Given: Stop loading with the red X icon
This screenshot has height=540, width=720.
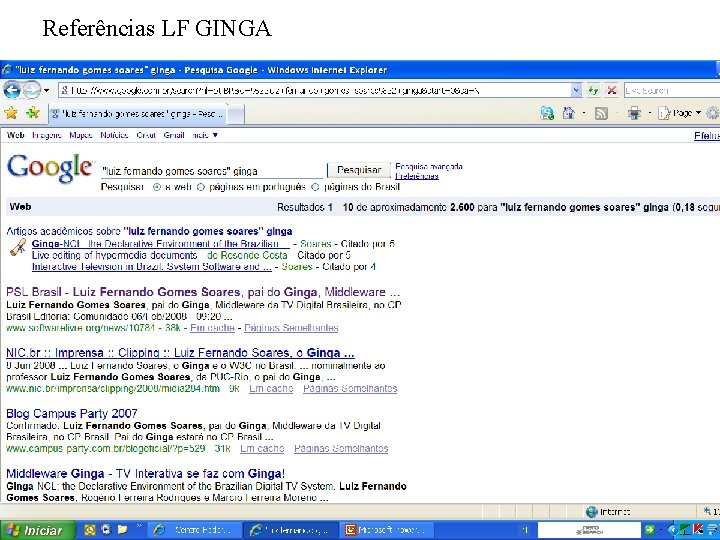Looking at the screenshot, I should pos(612,90).
